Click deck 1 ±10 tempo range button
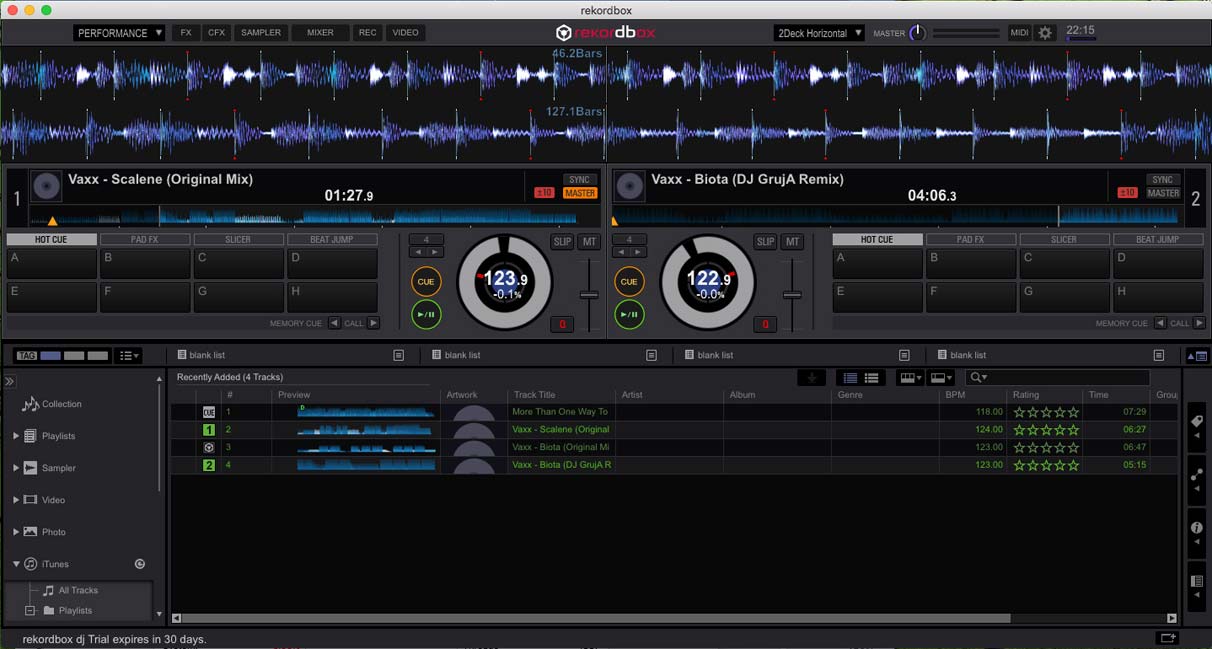Image resolution: width=1212 pixels, height=649 pixels. click(544, 193)
